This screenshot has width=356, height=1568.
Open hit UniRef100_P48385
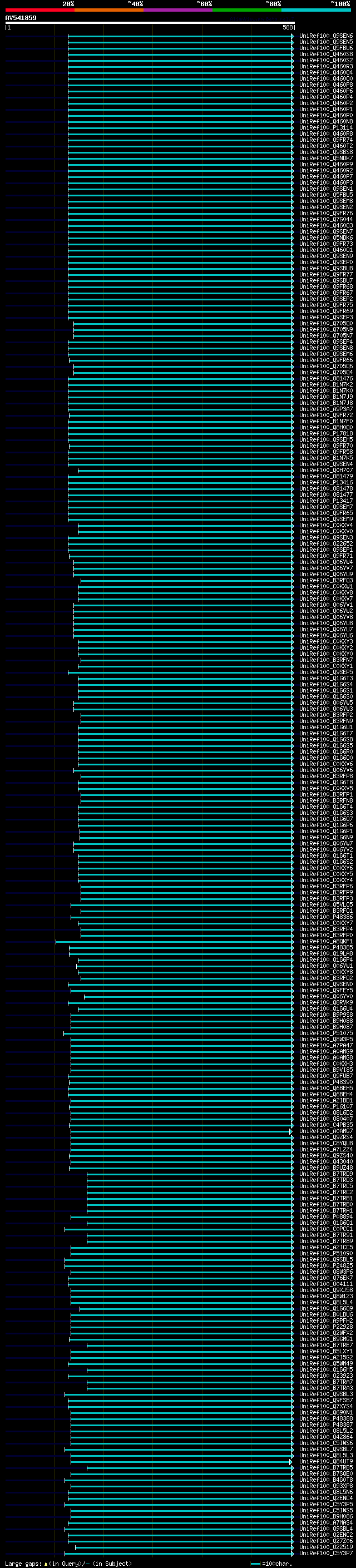325,947
